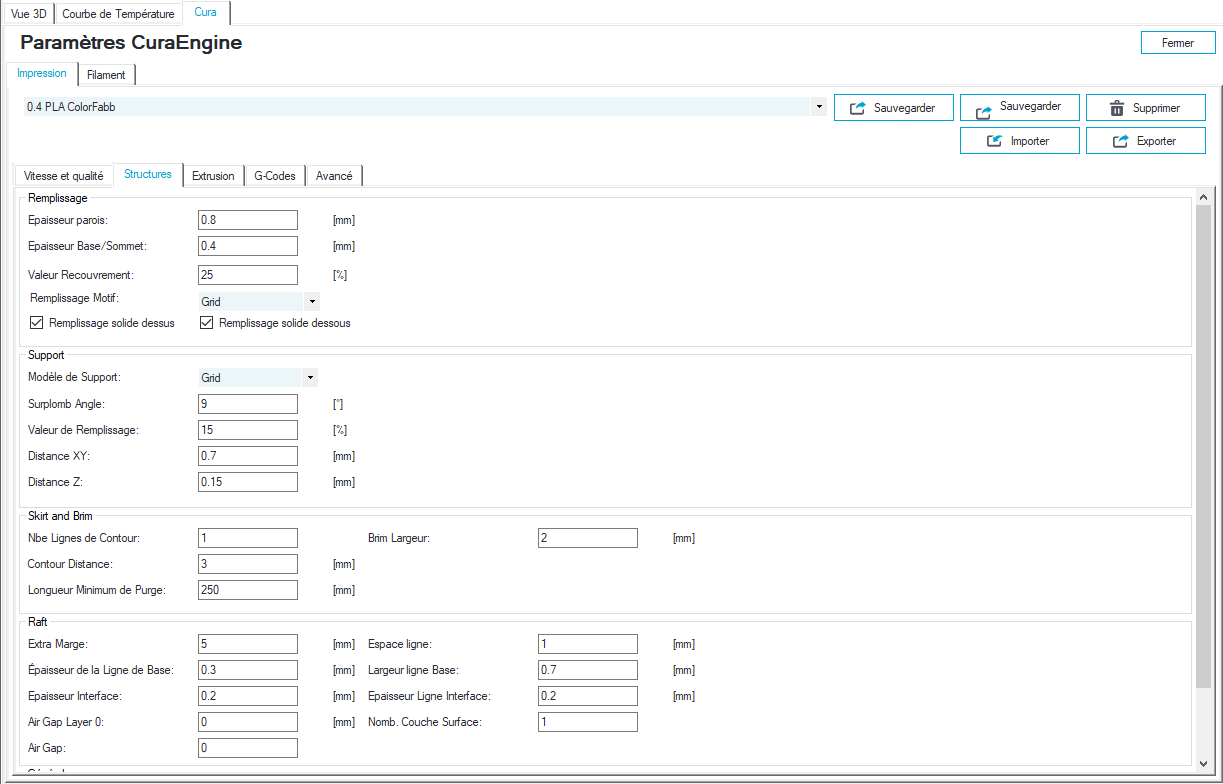The width and height of the screenshot is (1223, 784).
Task: Click the Exporter arrow icon
Action: click(x=1121, y=141)
